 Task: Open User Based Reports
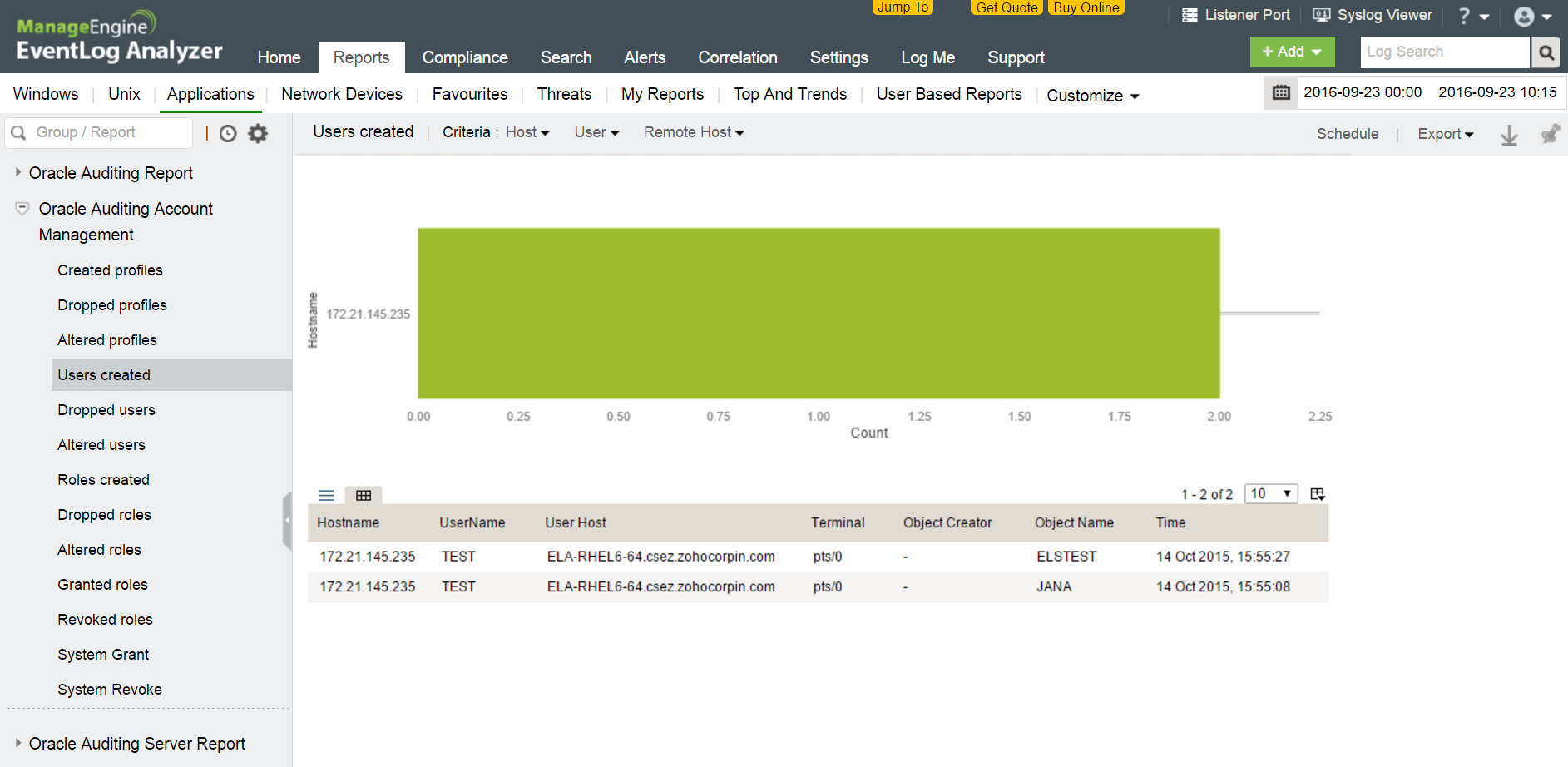click(x=949, y=94)
